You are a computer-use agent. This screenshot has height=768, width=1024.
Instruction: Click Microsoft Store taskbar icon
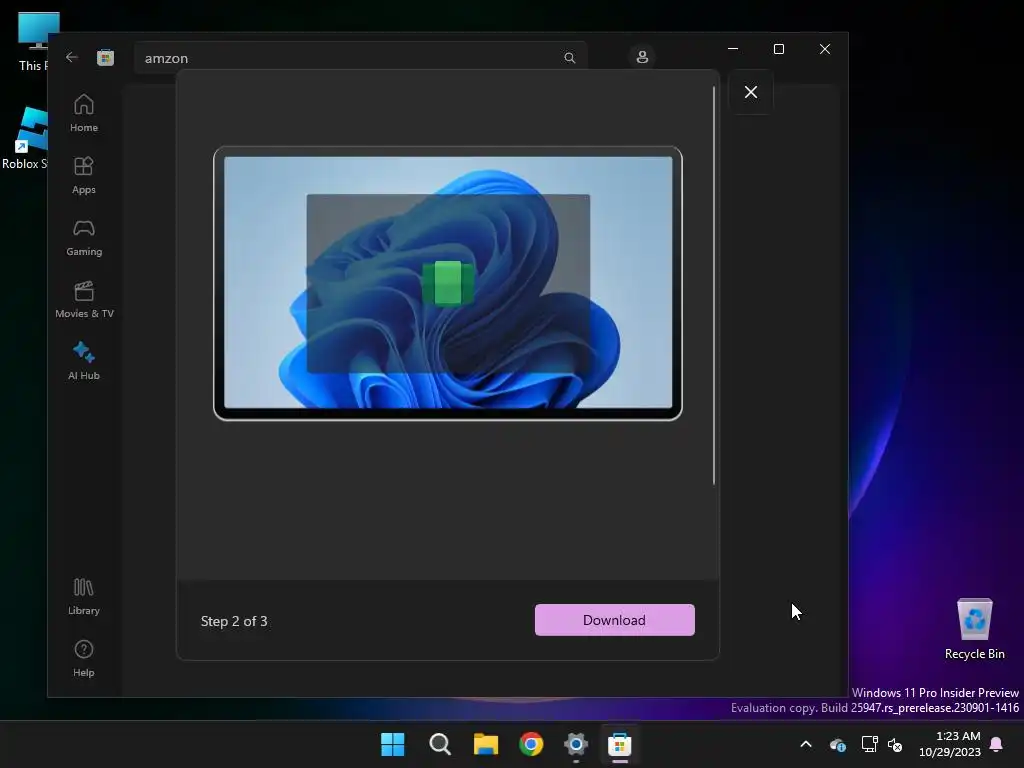point(620,744)
